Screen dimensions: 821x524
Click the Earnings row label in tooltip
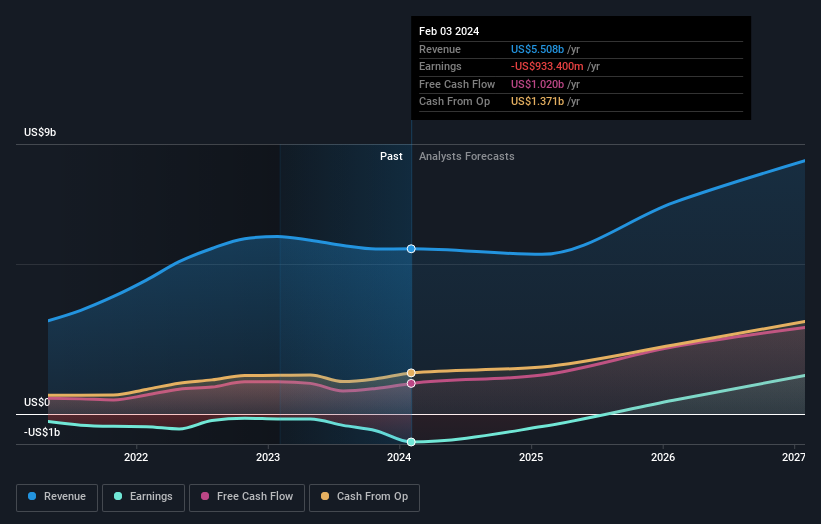[x=440, y=66]
